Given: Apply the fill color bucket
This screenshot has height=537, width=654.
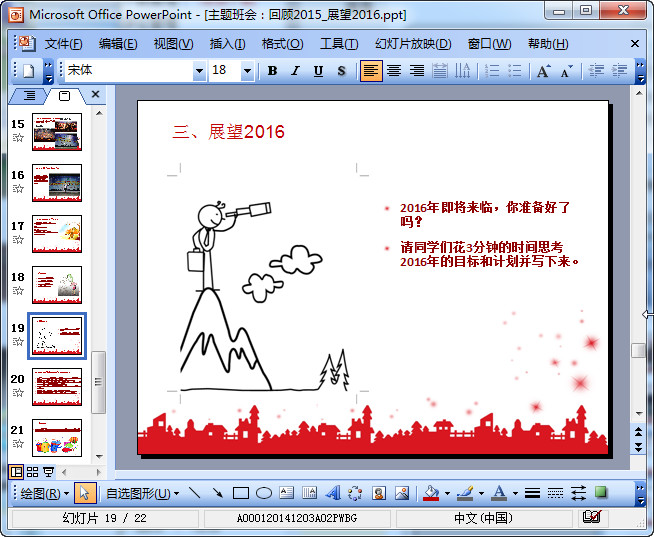Looking at the screenshot, I should pyautogui.click(x=431, y=493).
